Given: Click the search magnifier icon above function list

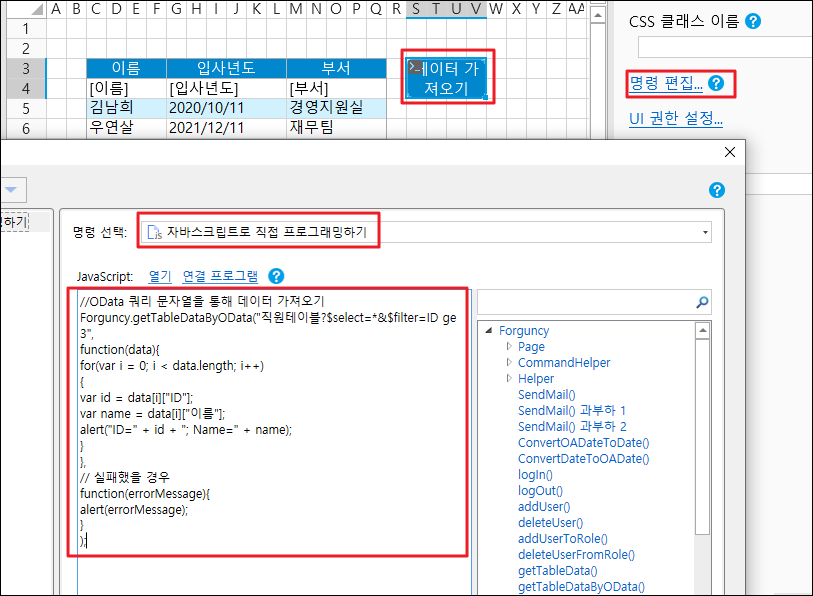Looking at the screenshot, I should [702, 302].
